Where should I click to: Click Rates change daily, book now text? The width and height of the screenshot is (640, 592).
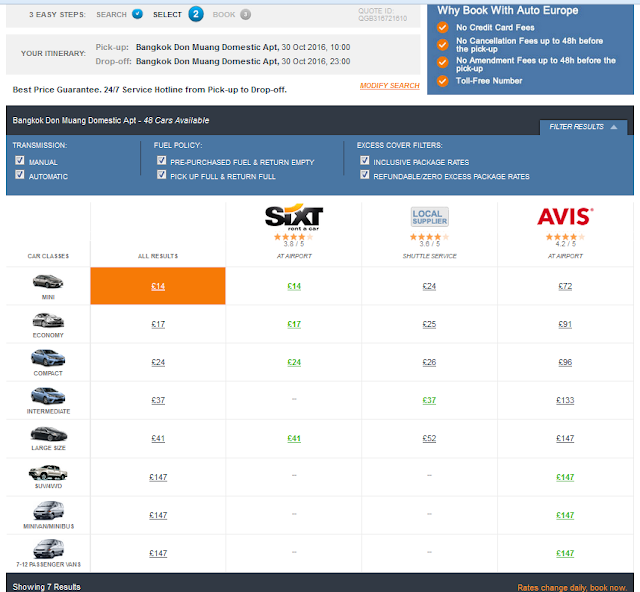(x=572, y=588)
